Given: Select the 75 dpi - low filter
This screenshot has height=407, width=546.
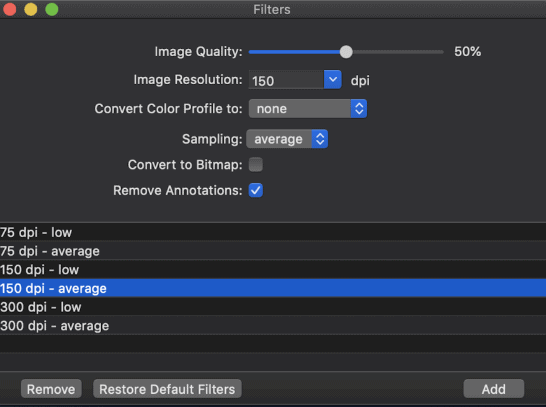Looking at the screenshot, I should [x=273, y=232].
